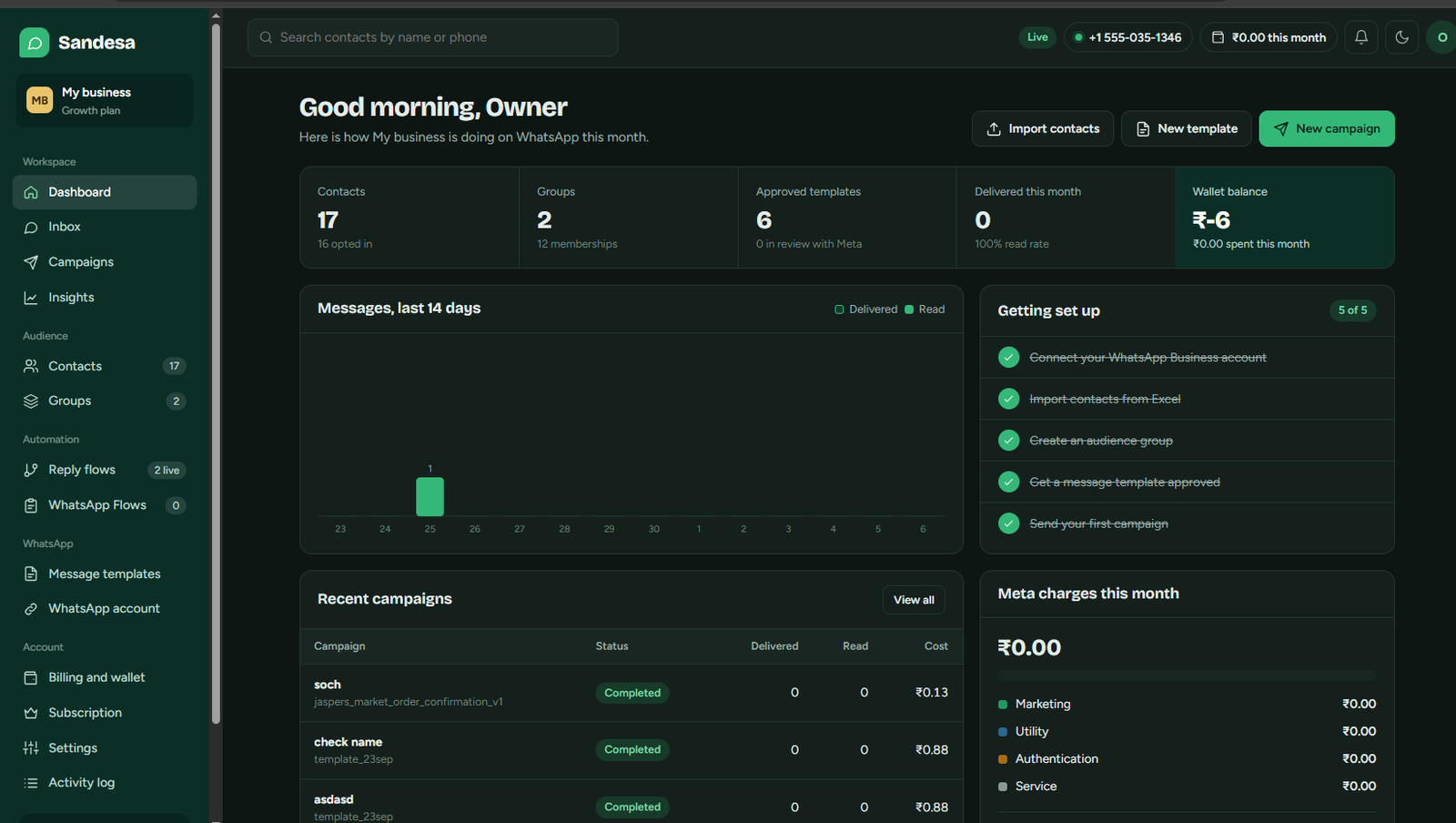Open notifications bell icon

[x=1361, y=37]
